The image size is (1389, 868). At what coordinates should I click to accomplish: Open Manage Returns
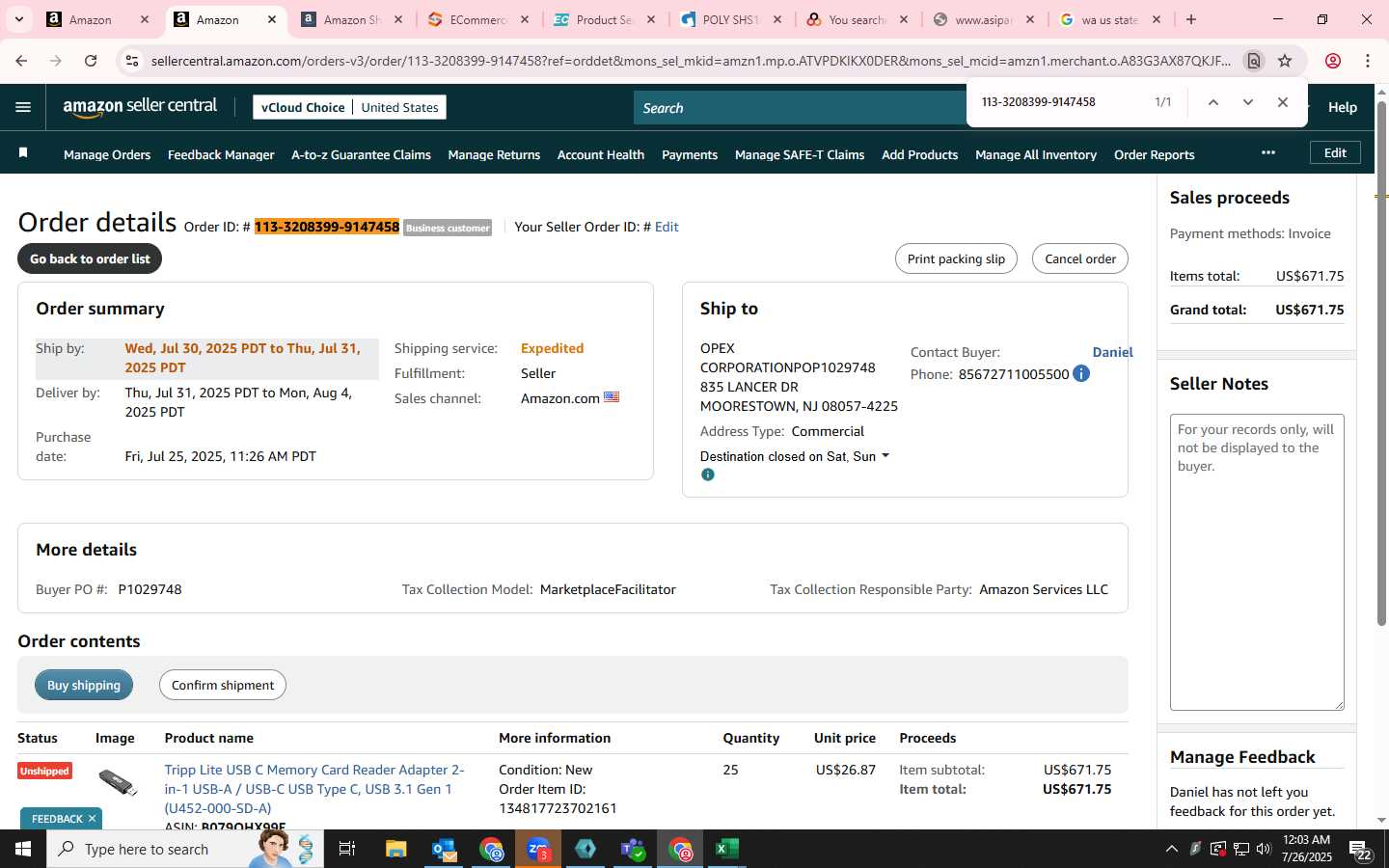coord(494,154)
